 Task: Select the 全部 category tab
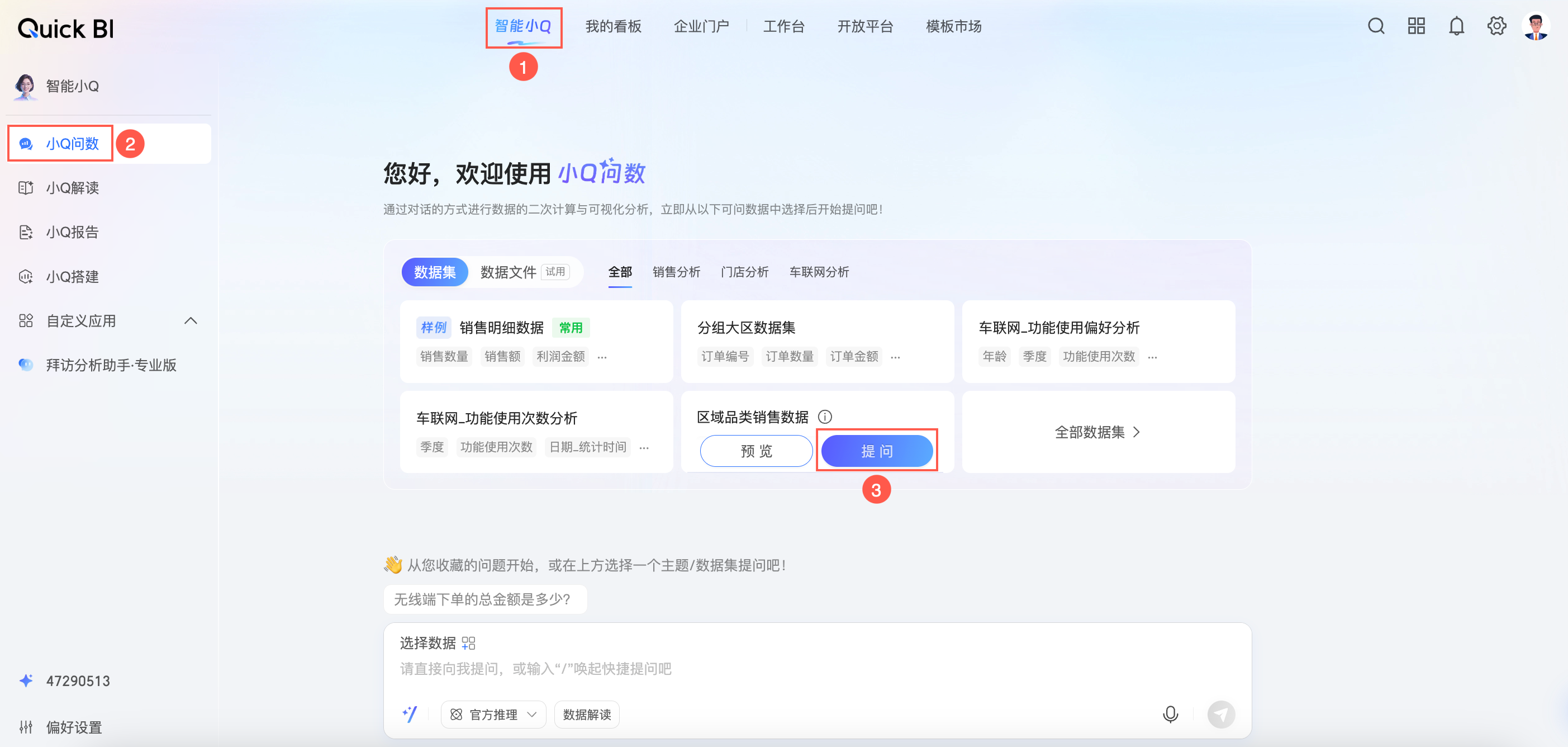point(620,272)
